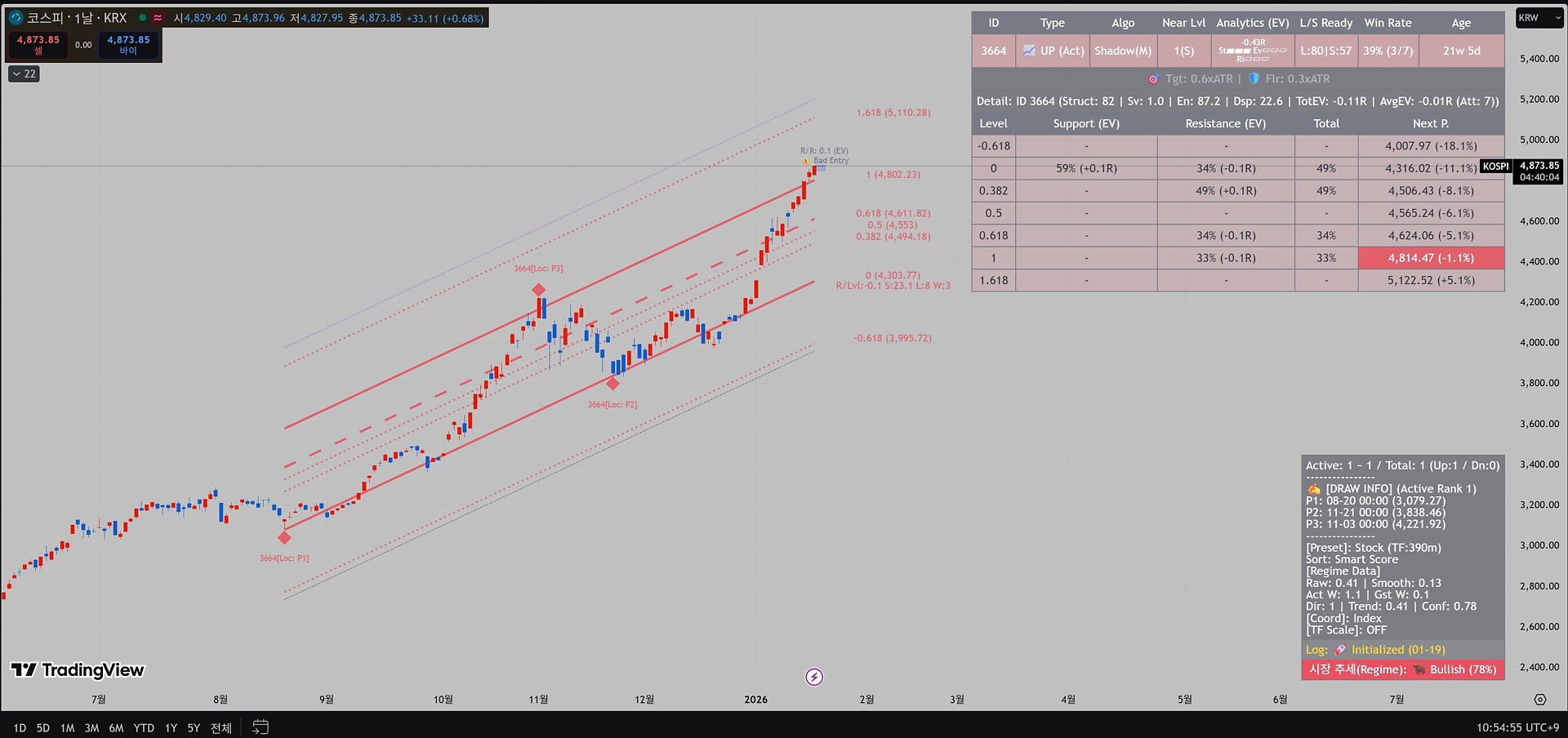Click the bull icon beside Bullish (78%)
This screenshot has width=1568, height=738.
click(1419, 669)
